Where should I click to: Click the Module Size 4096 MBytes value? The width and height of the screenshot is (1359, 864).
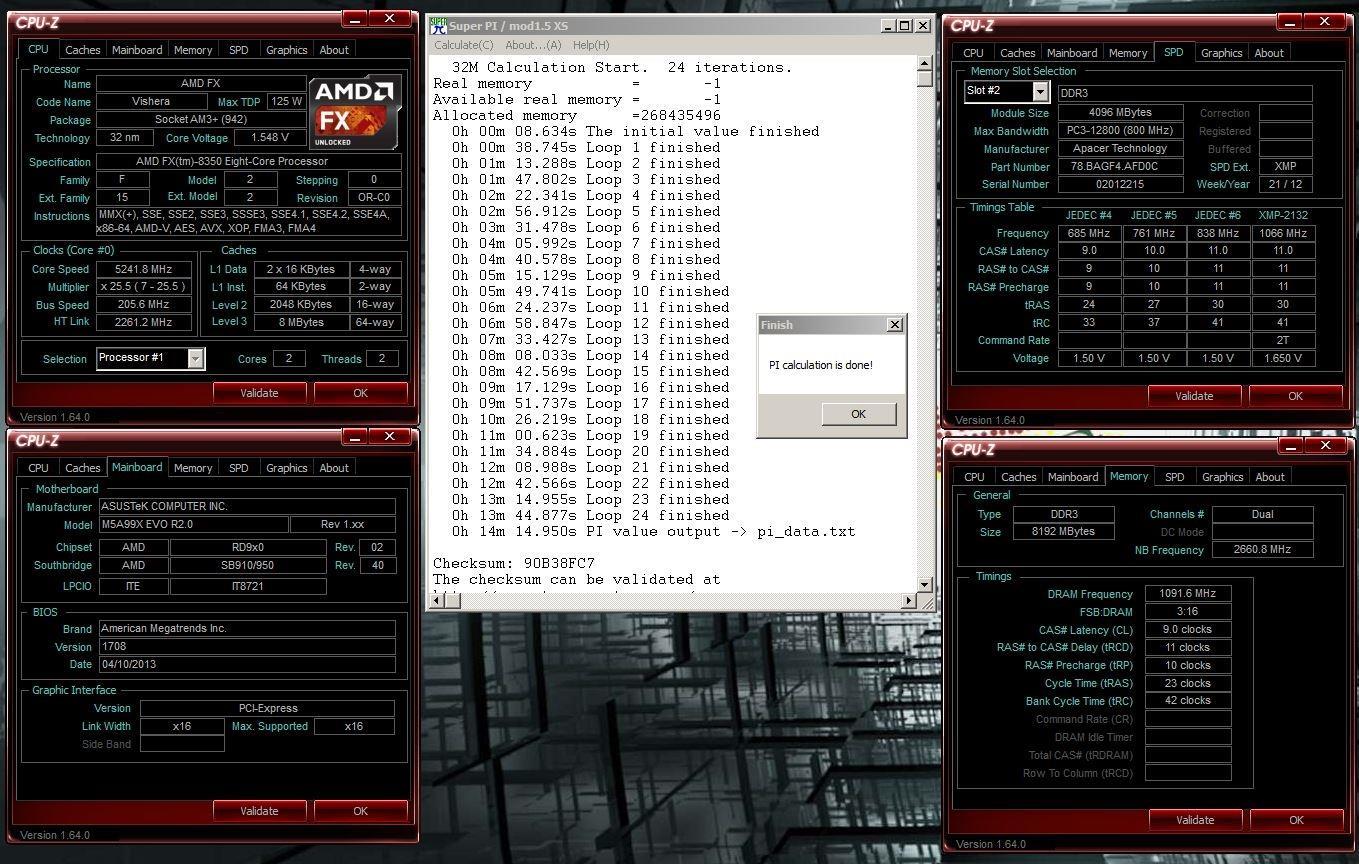click(1120, 113)
